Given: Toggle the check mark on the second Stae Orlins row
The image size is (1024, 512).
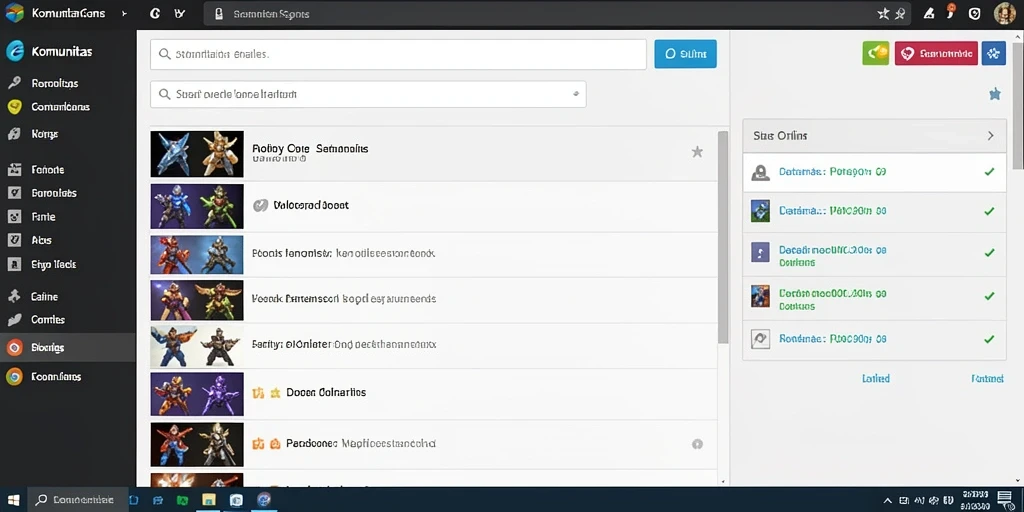Looking at the screenshot, I should click(x=989, y=212).
